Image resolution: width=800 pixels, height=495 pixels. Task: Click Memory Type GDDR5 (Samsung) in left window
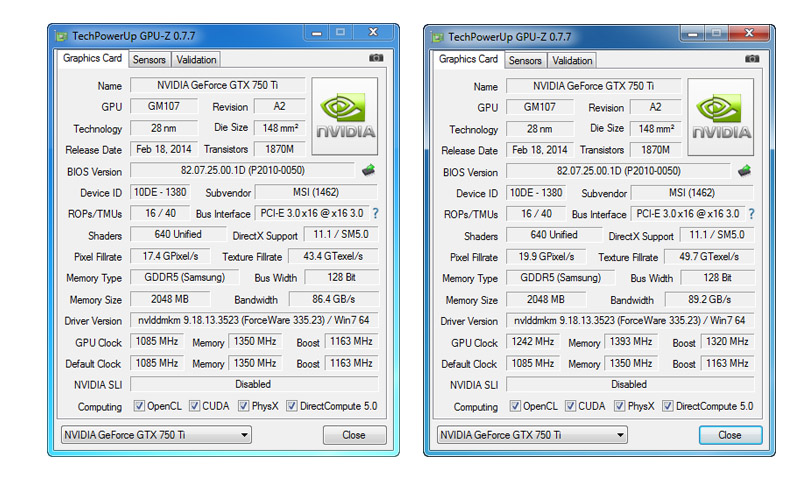[x=185, y=277]
